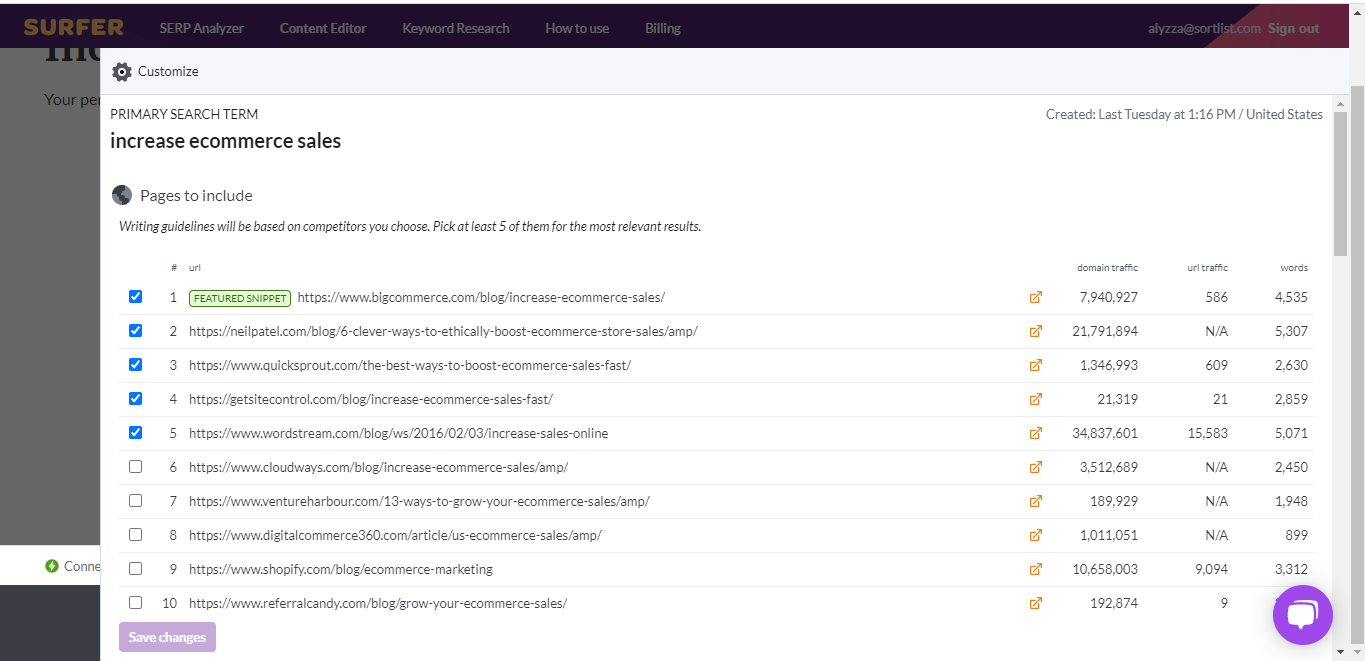Open the SERP Analyzer menu item
This screenshot has height=661, width=1365.
201,28
